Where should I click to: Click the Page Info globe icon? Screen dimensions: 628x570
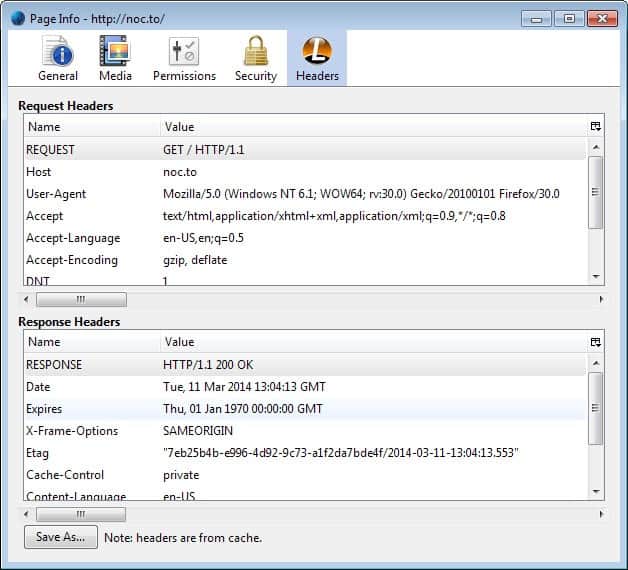click(x=17, y=18)
